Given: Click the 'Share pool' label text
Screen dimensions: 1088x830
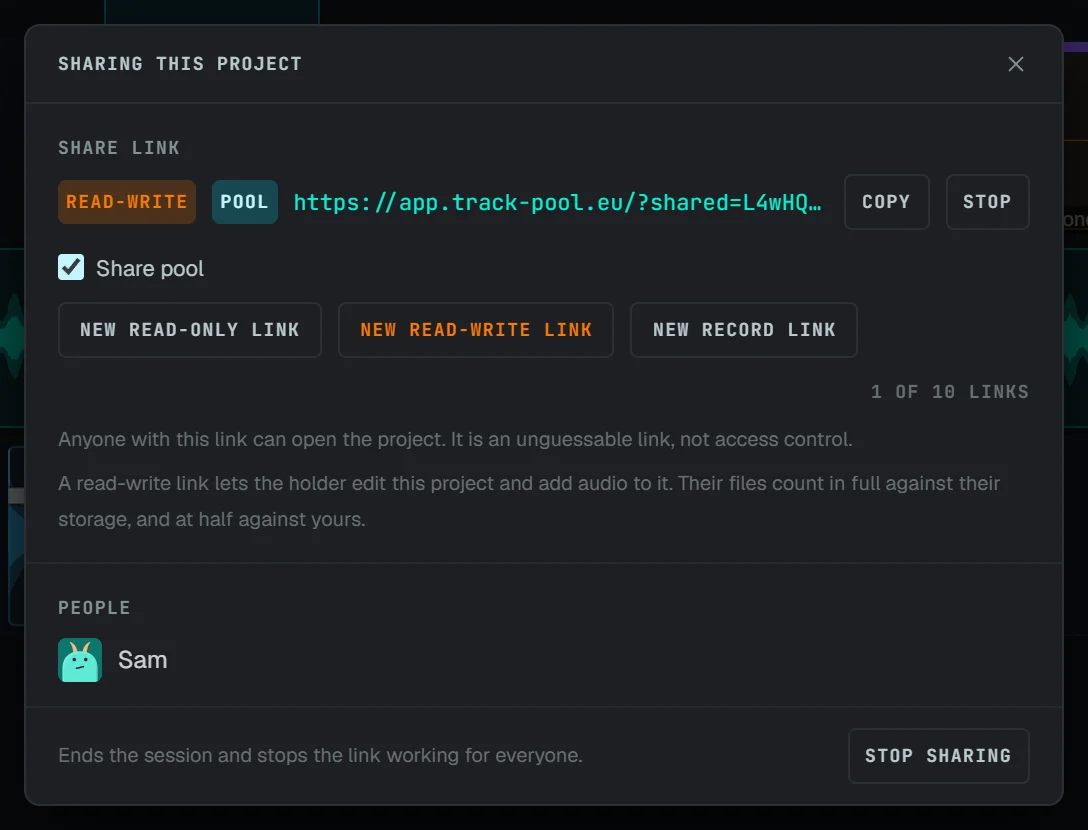Looking at the screenshot, I should pos(150,269).
